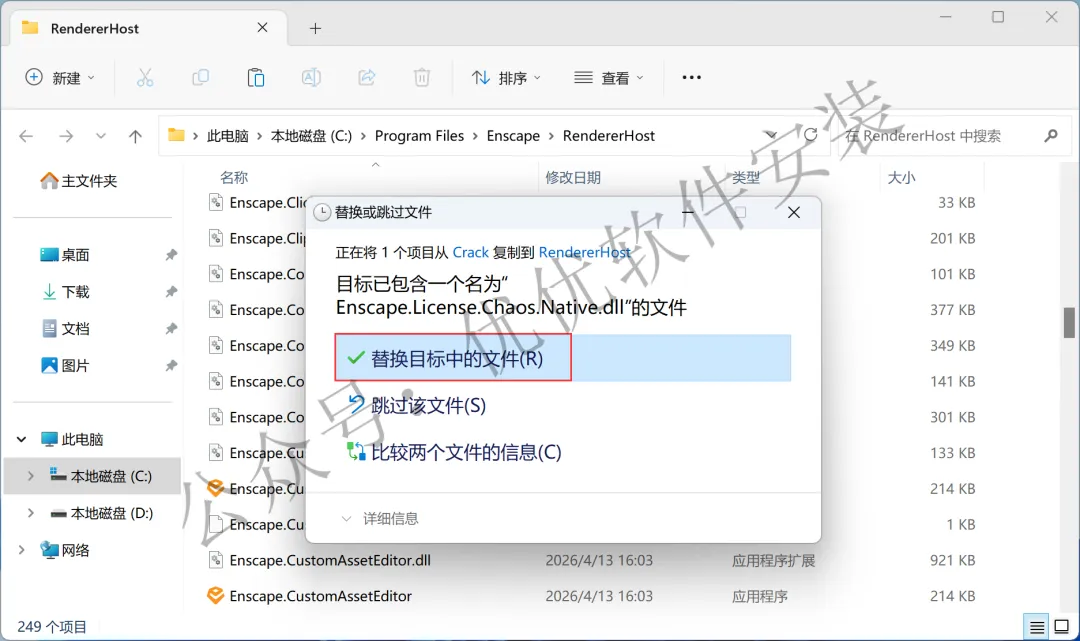Click the Cut scissors icon in toolbar
The height and width of the screenshot is (641, 1080).
[x=145, y=78]
